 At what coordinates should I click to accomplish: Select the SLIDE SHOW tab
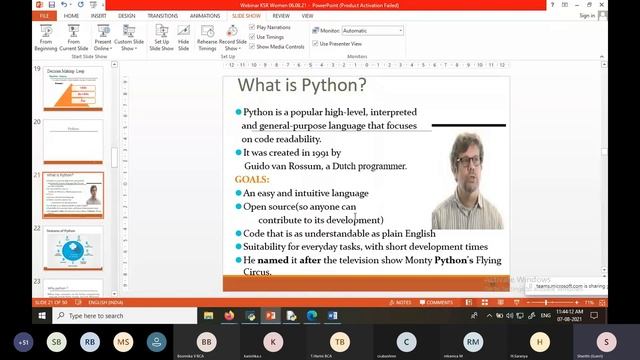point(246,16)
